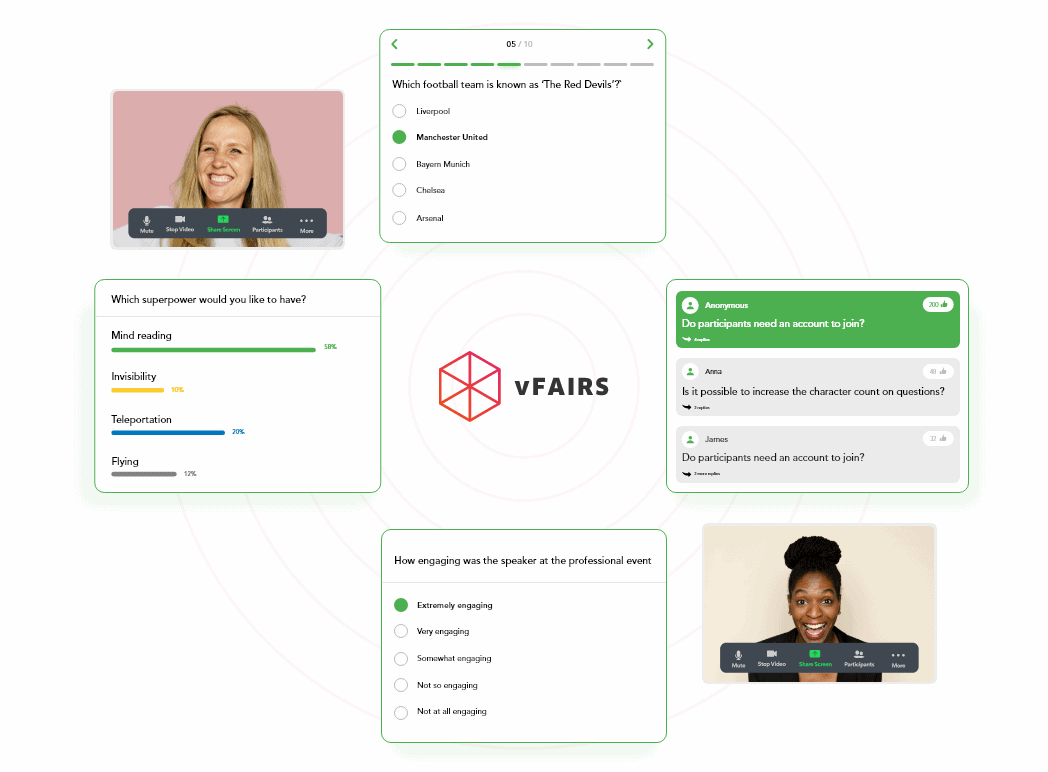Select Not so engaging option
This screenshot has width=1048, height=772.
pyautogui.click(x=401, y=685)
